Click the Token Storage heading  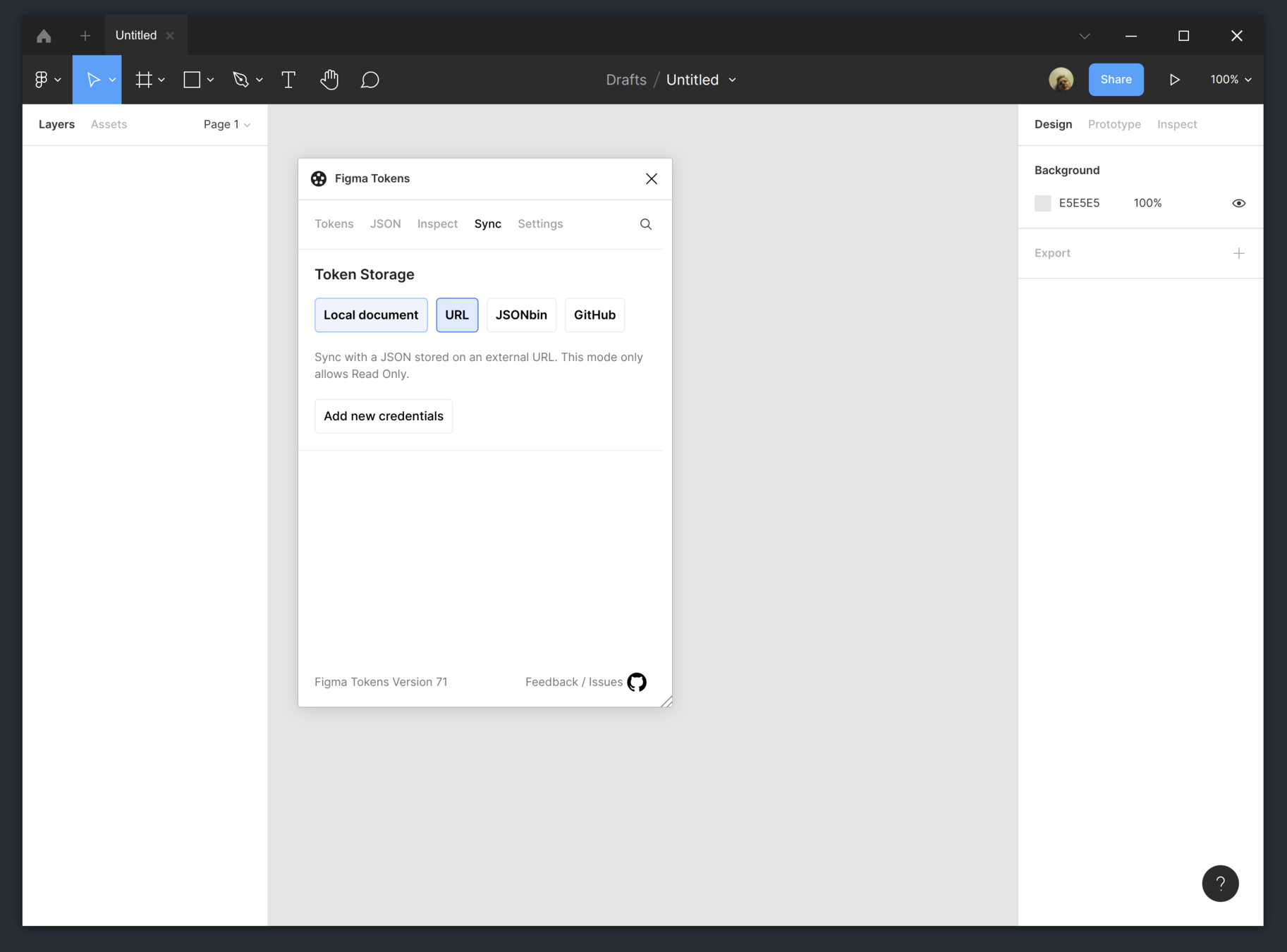tap(365, 274)
